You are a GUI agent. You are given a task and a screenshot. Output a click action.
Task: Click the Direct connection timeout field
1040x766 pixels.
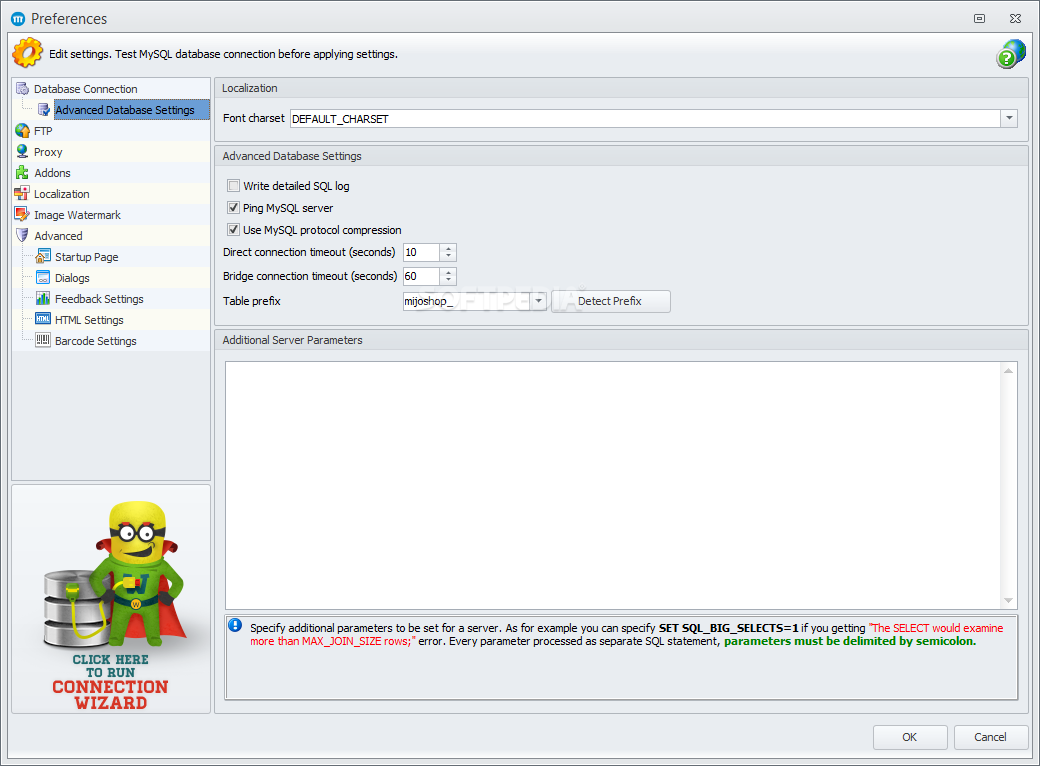click(421, 252)
